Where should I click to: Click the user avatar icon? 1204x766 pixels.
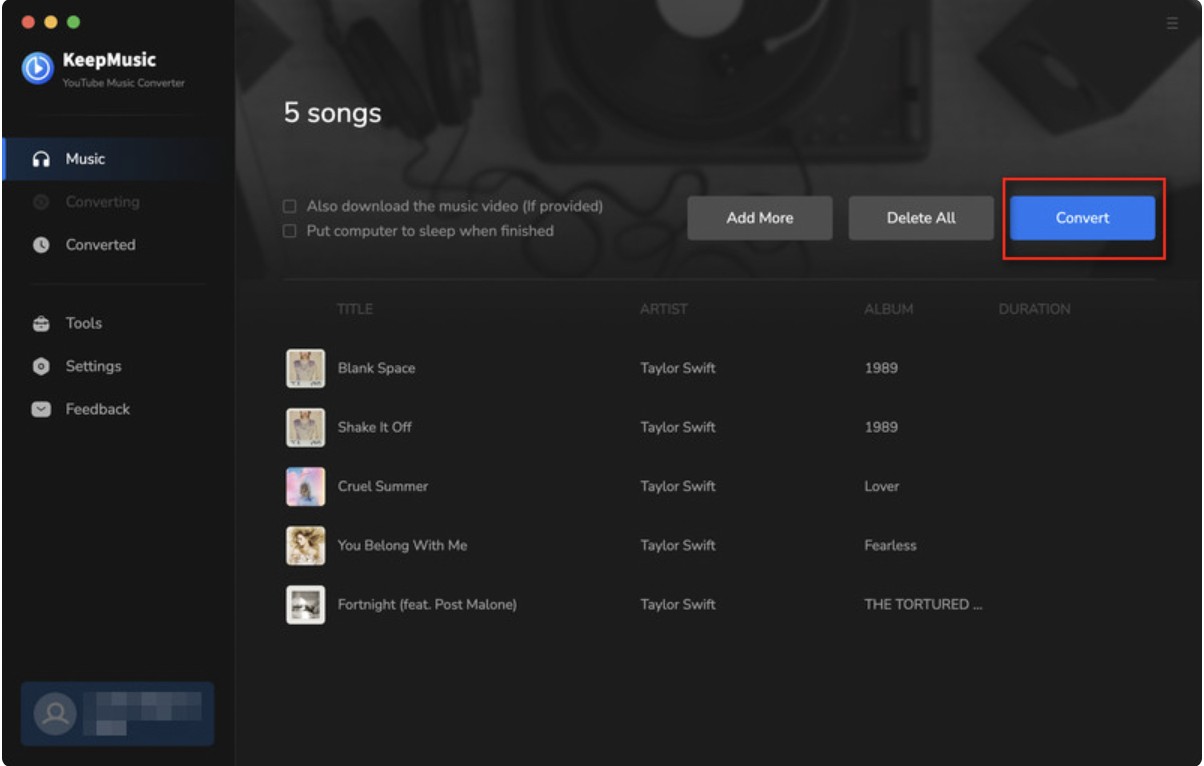(55, 713)
